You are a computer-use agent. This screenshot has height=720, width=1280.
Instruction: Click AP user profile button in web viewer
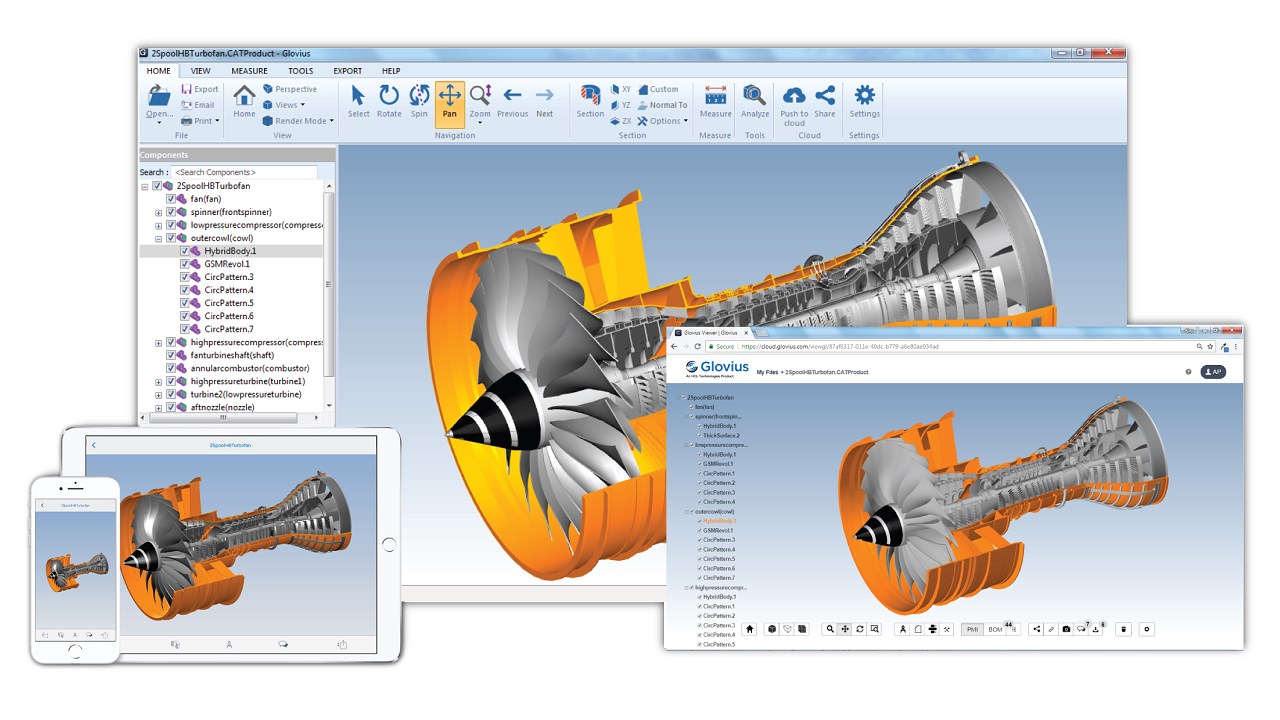[x=1213, y=371]
